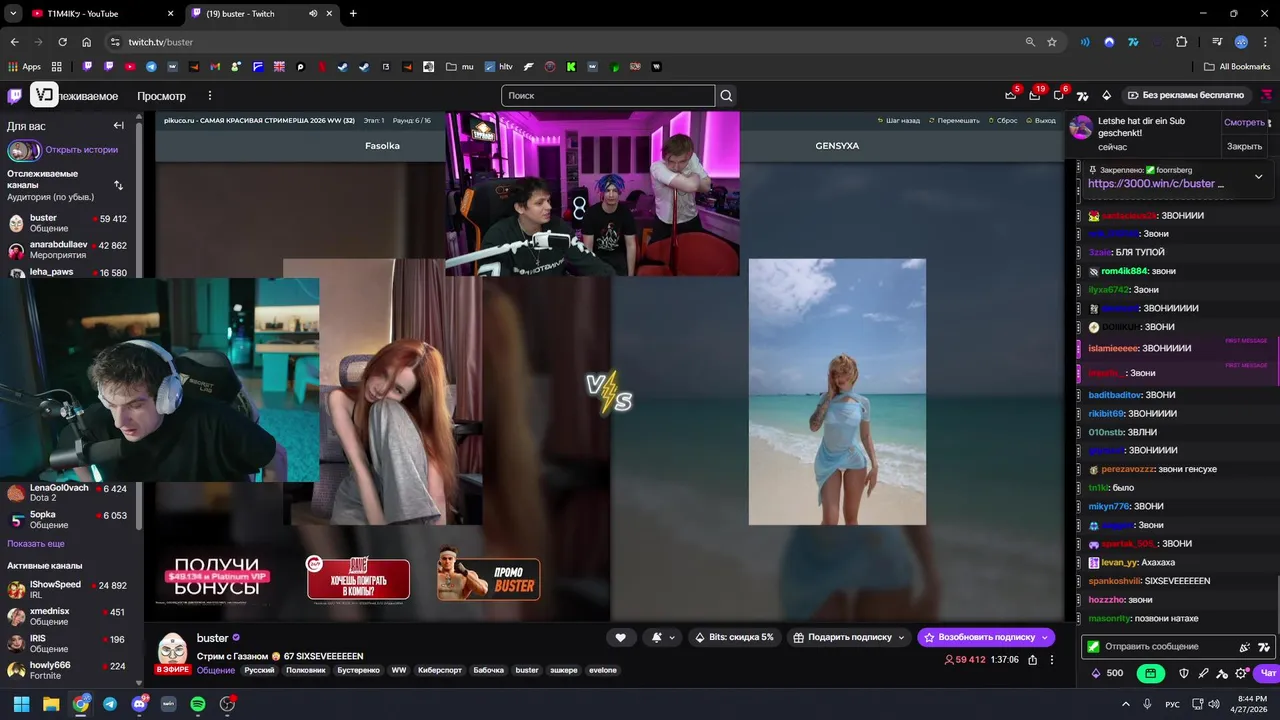Open Spotify from Windows taskbar

click(198, 704)
